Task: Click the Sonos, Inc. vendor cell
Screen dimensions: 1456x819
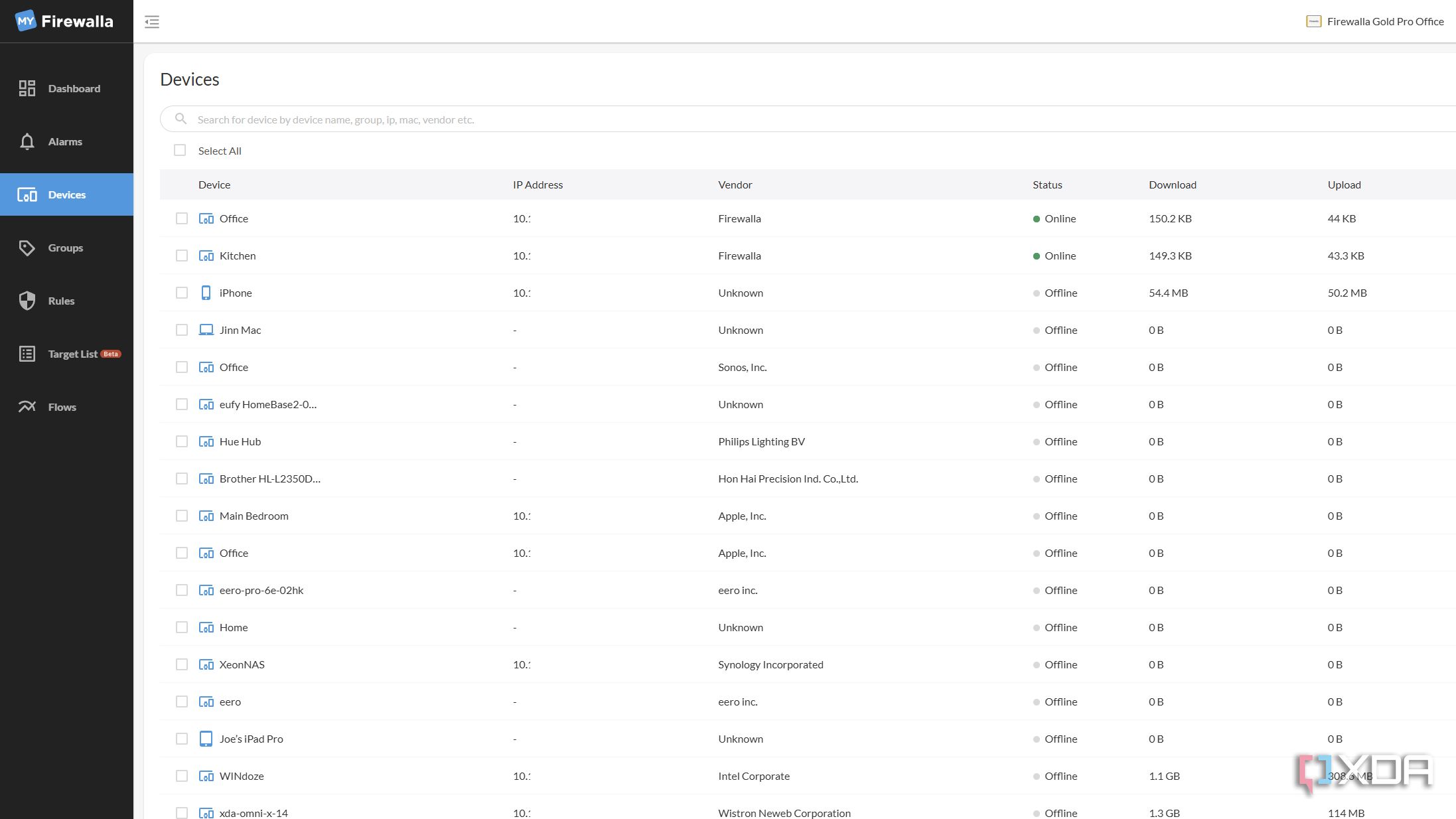Action: (742, 367)
